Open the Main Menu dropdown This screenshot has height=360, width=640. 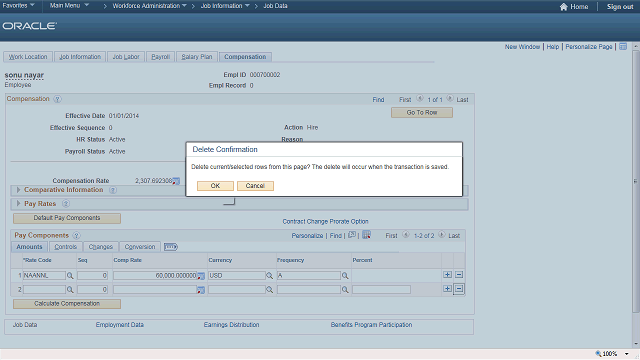[x=69, y=6]
